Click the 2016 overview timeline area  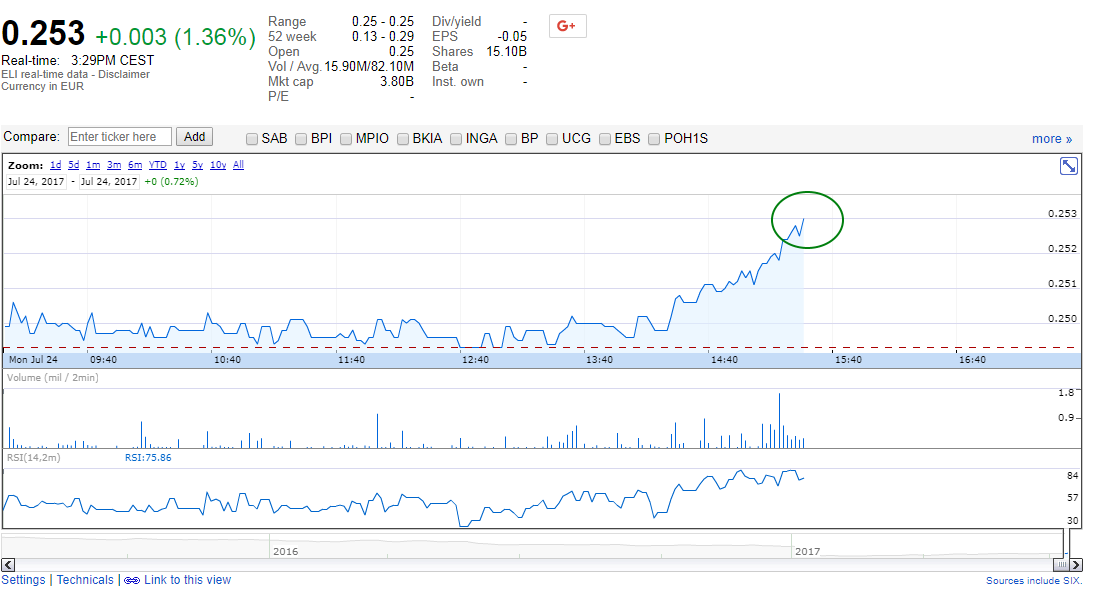[285, 552]
